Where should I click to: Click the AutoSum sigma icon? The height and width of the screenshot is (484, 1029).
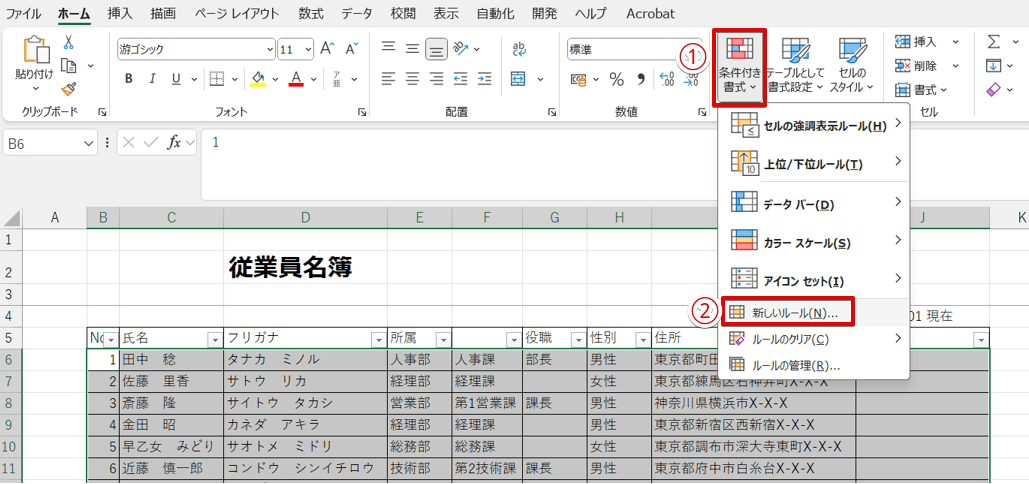tap(995, 42)
